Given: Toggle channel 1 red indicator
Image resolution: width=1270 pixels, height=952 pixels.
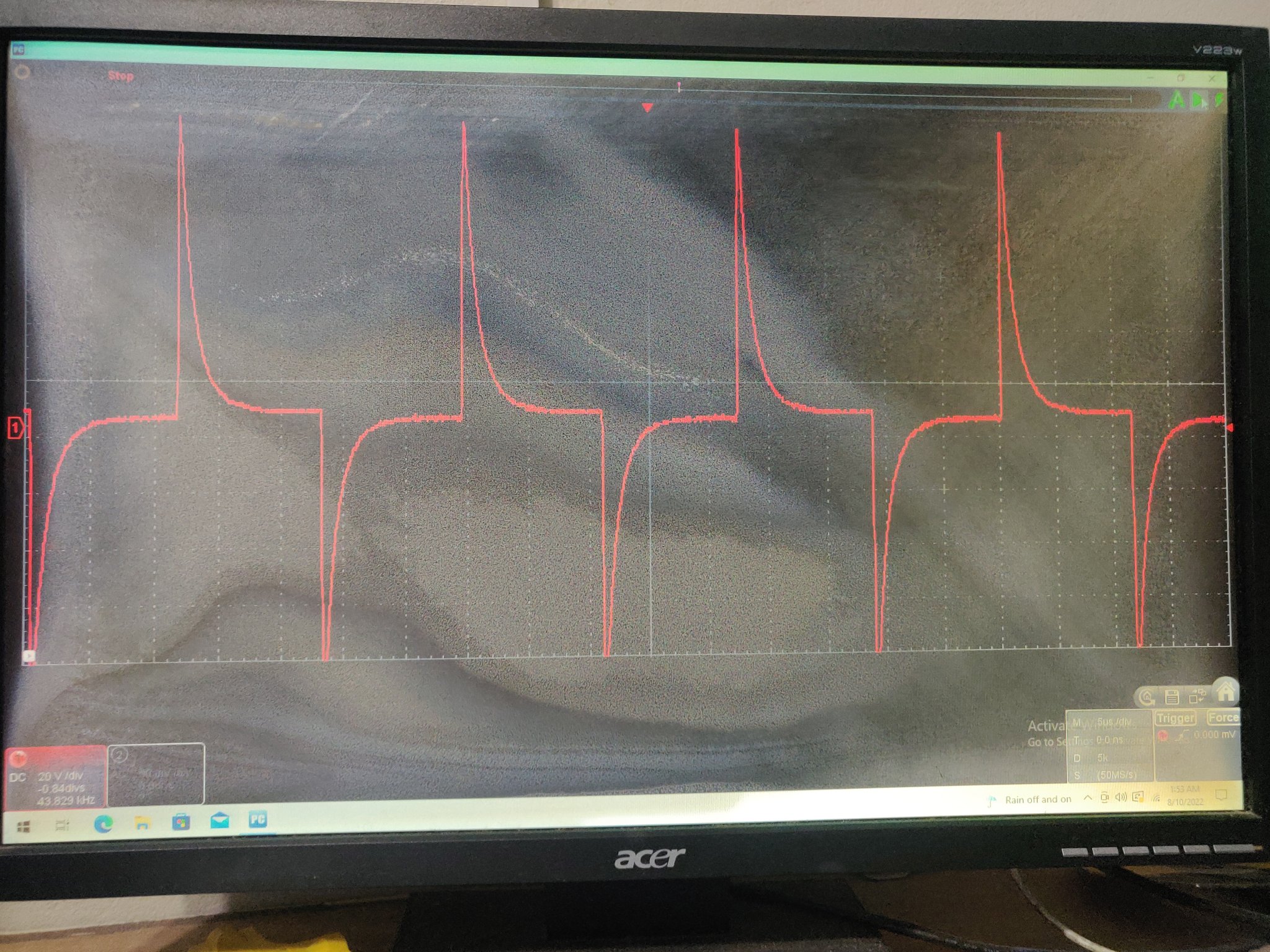Looking at the screenshot, I should coord(18,760).
